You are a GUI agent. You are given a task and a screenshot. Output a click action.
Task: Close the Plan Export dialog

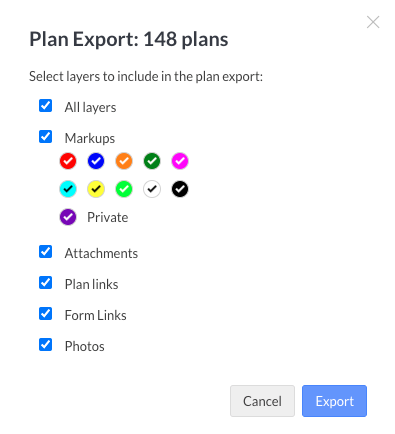coord(373,22)
